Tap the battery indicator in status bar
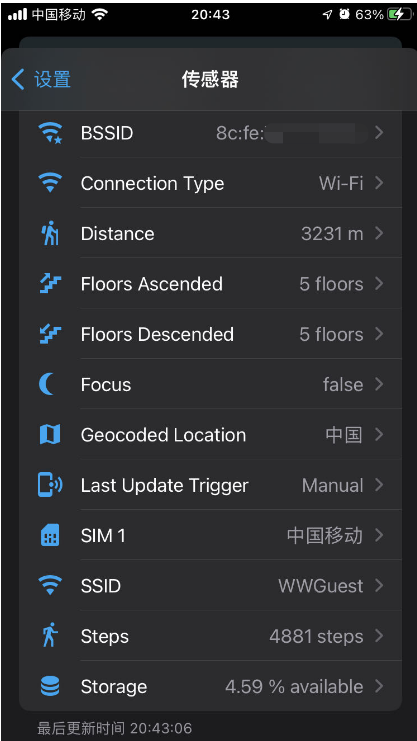Viewport: 417px width, 741px height. tap(400, 15)
